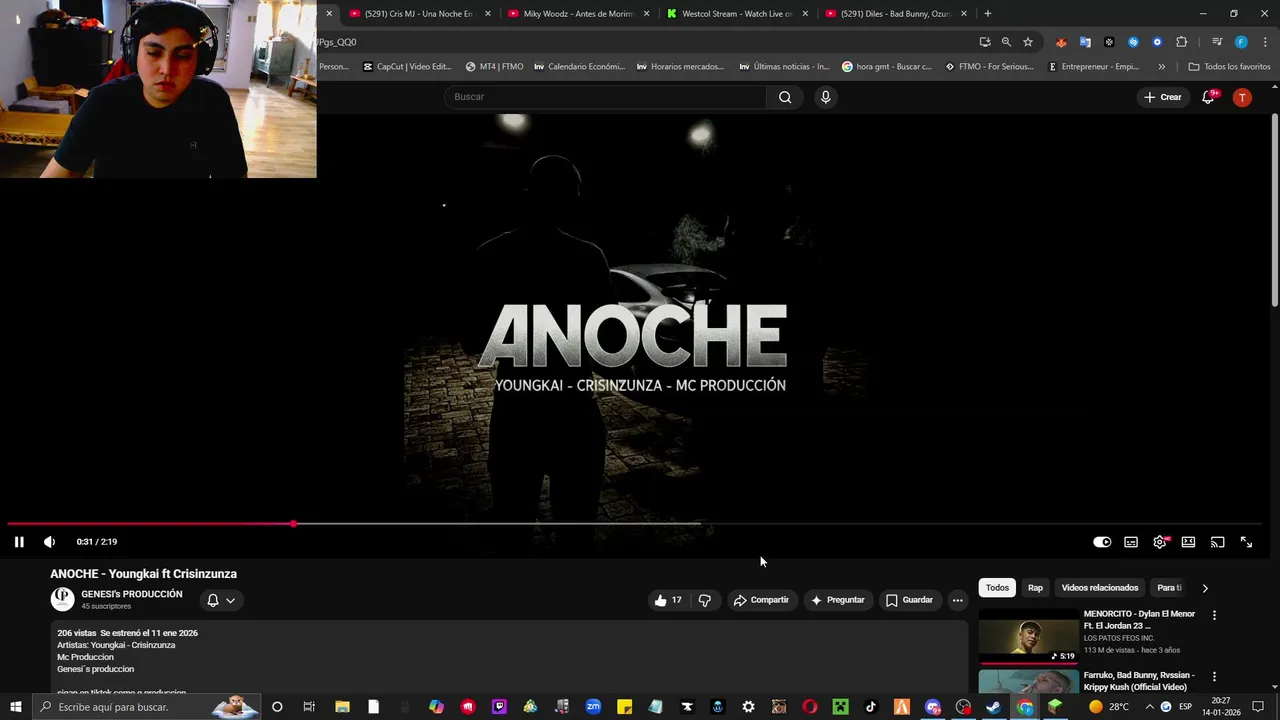1280x720 pixels.
Task: Open the media controls music icon
Action: pyautogui.click(x=1217, y=42)
